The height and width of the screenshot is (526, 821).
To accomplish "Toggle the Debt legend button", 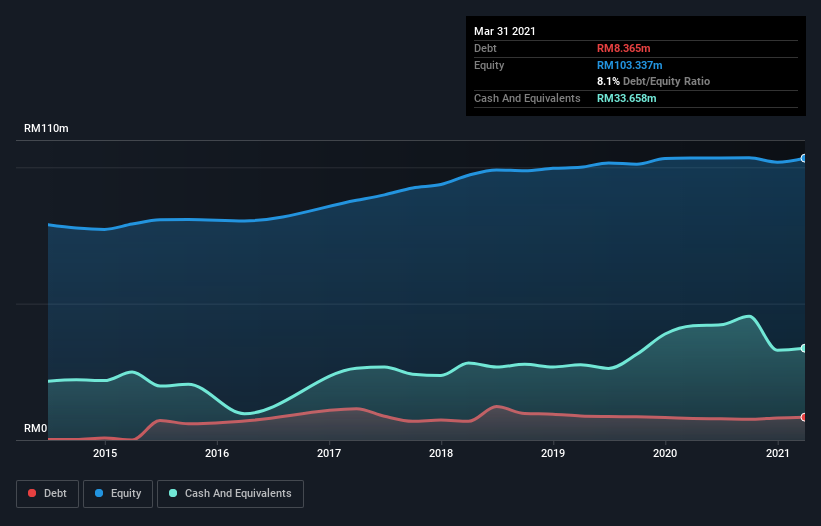I will point(48,494).
